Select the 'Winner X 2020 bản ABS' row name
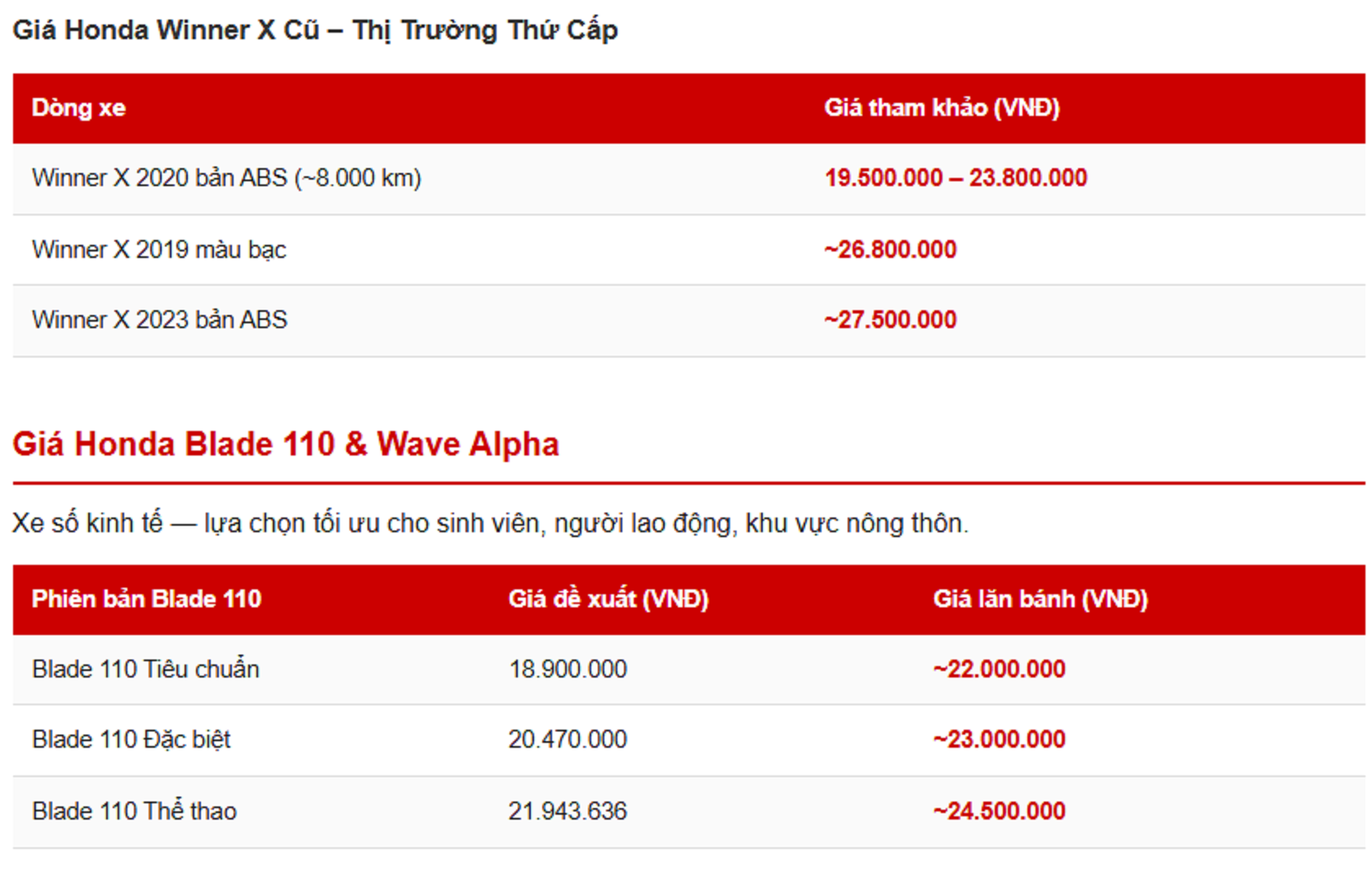This screenshot has height=893, width=1372. 226,178
